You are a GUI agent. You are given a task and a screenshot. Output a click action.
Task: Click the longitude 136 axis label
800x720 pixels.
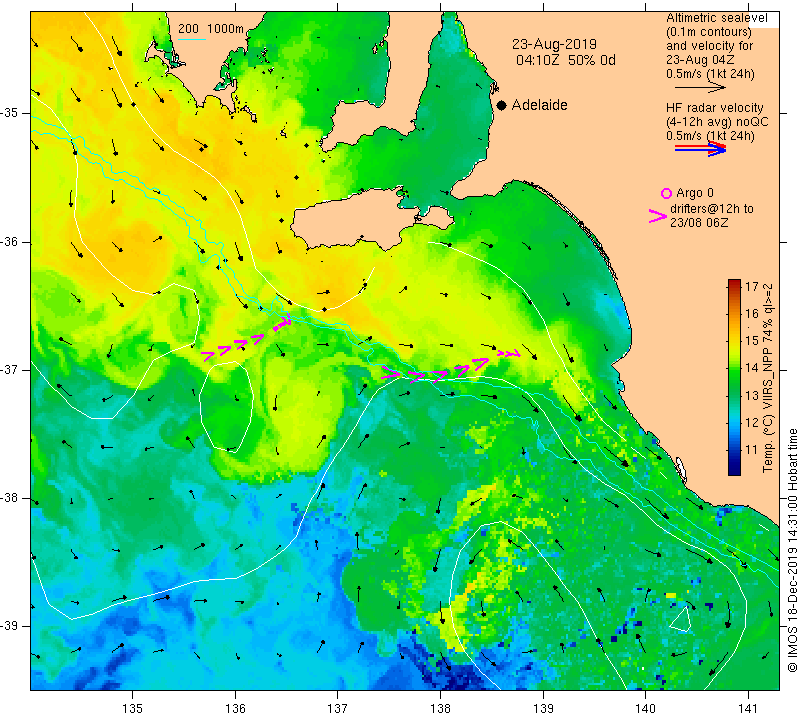(235, 709)
